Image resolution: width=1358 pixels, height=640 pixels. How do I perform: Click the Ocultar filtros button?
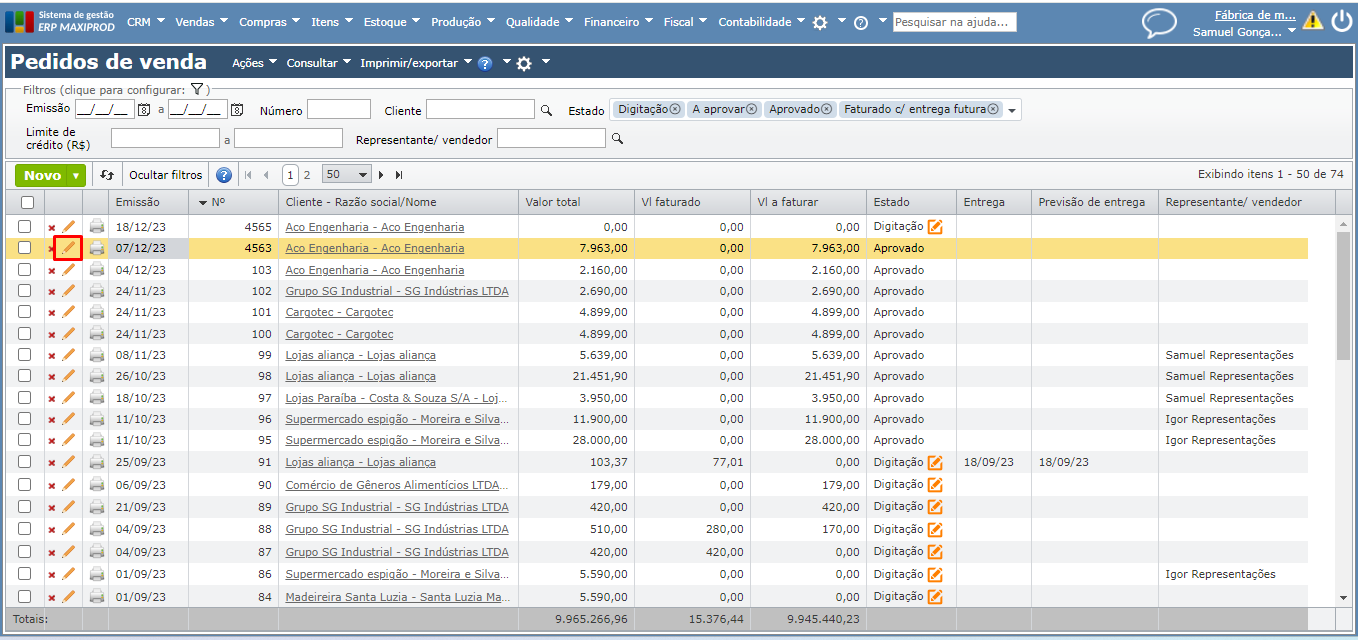point(165,175)
